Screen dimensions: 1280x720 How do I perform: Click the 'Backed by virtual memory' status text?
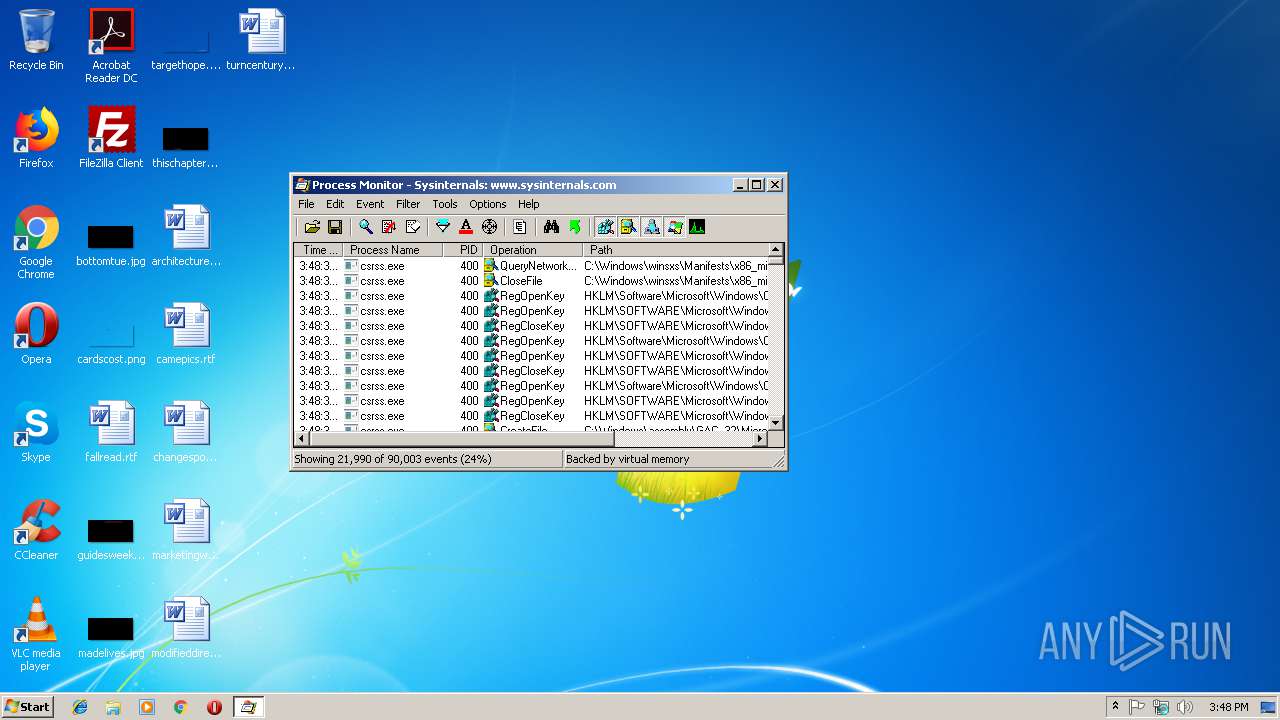point(628,459)
